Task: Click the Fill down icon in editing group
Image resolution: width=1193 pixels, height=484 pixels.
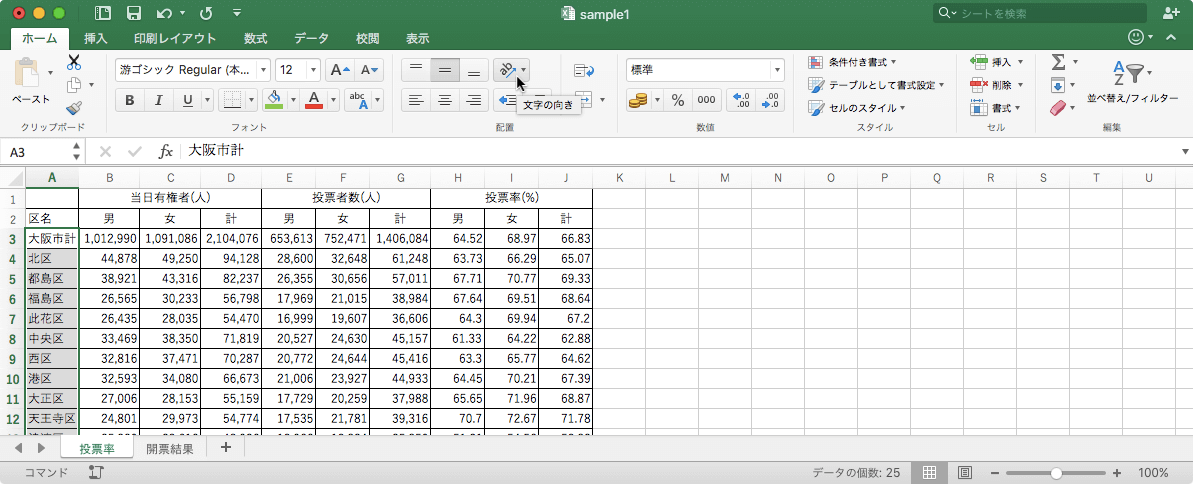Action: [1058, 84]
